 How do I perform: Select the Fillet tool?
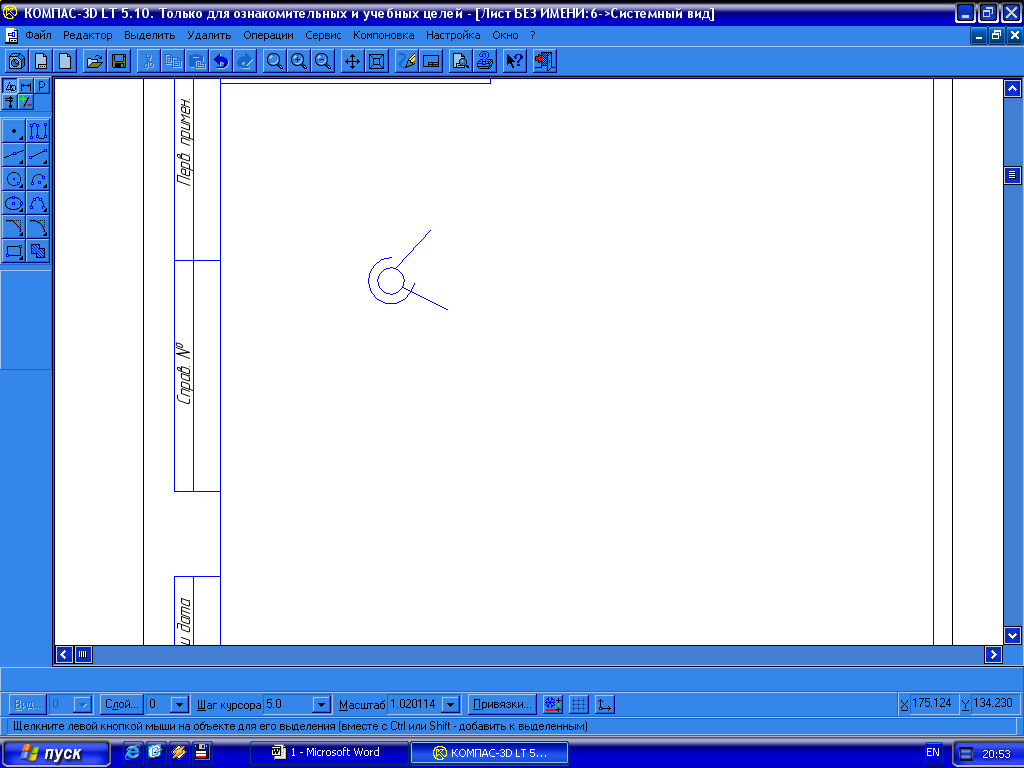(38, 227)
